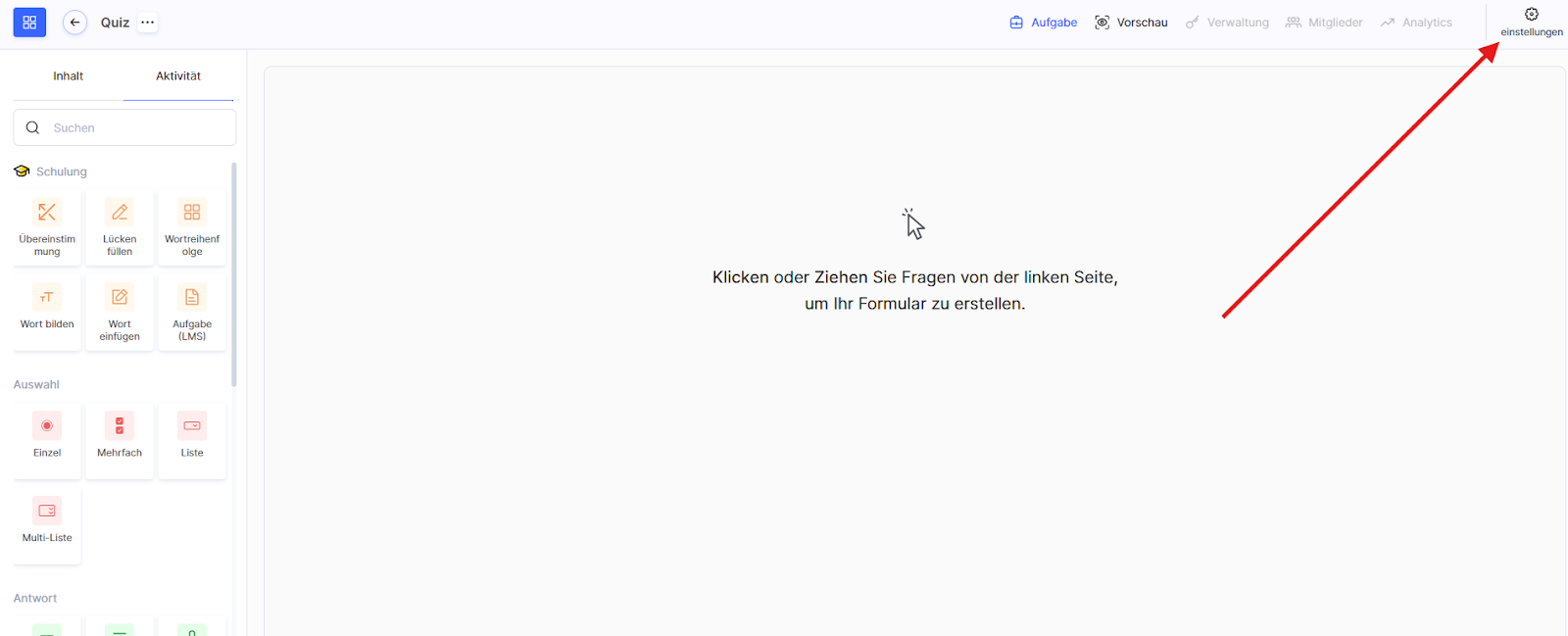
Task: Go back using the arrow button
Action: pyautogui.click(x=74, y=22)
